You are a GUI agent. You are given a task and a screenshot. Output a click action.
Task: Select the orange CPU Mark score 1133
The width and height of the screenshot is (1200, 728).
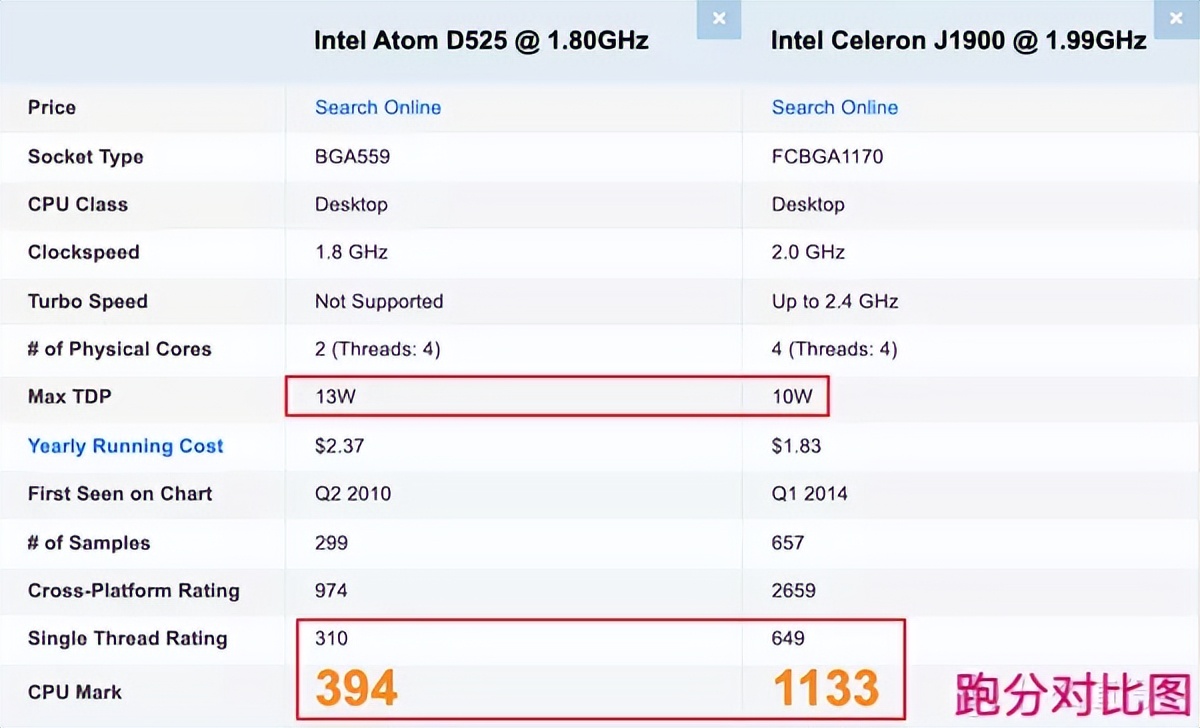point(826,688)
